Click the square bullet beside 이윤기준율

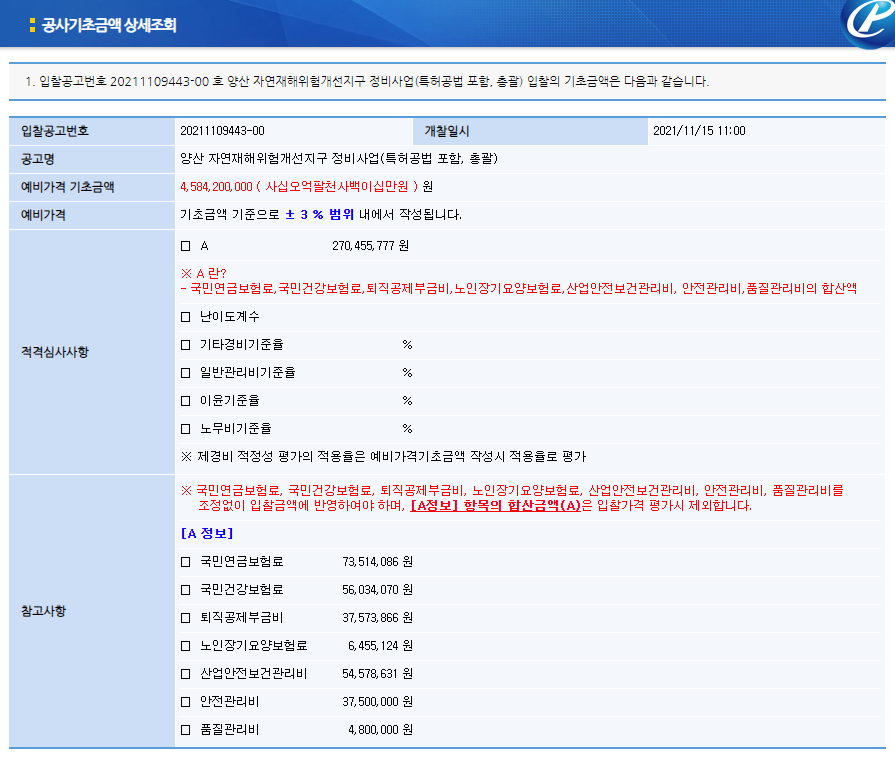pos(186,401)
